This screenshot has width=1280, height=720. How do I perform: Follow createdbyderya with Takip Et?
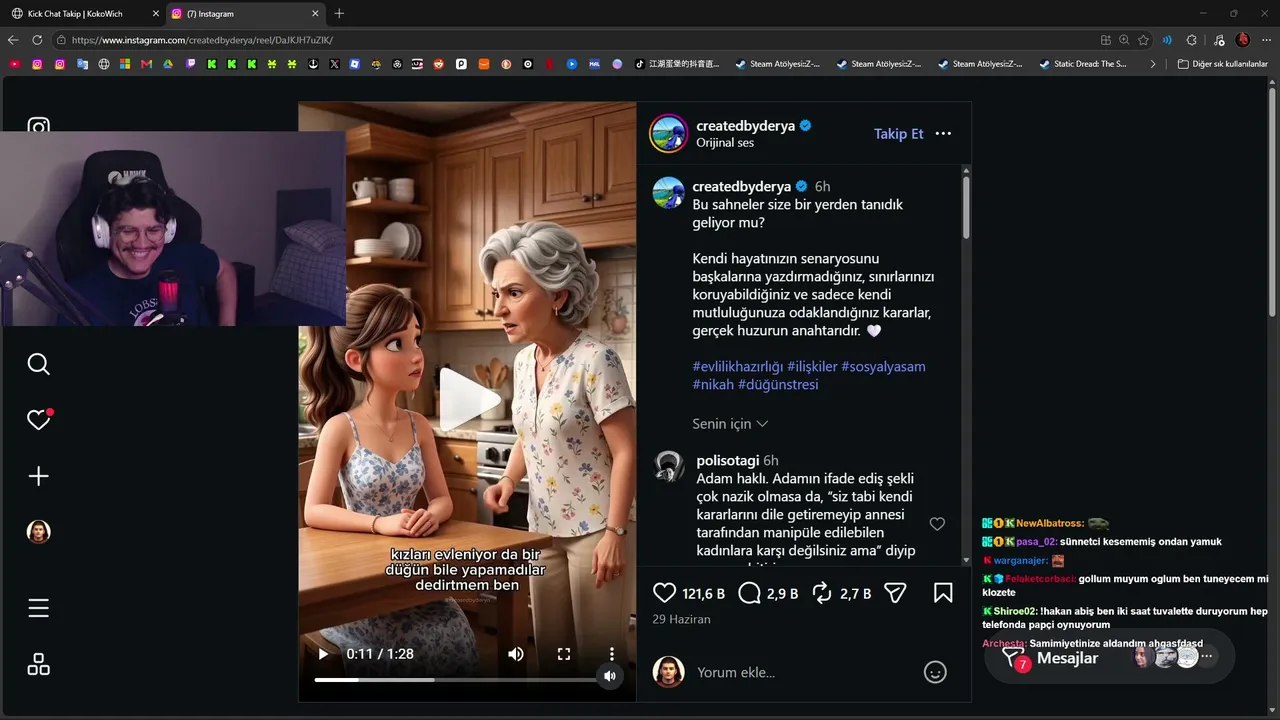click(899, 134)
